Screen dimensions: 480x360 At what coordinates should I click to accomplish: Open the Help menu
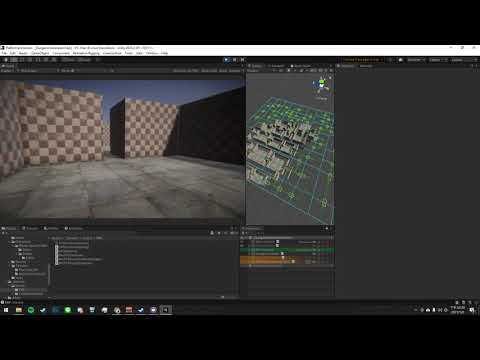164,53
